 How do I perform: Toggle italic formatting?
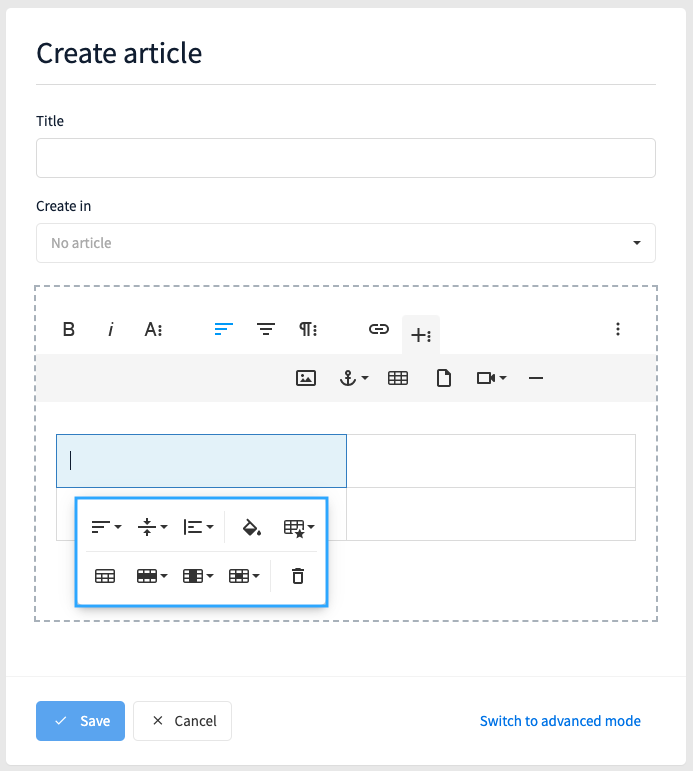111,329
